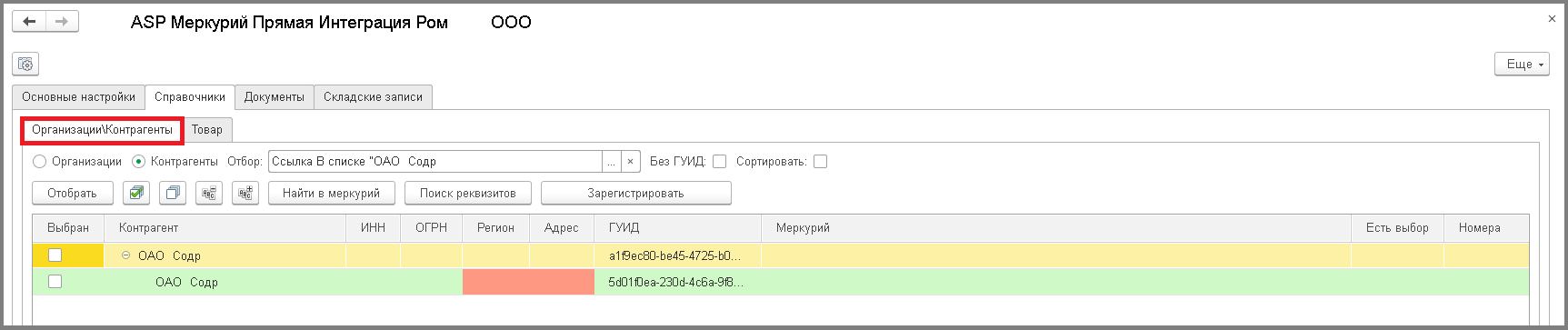Open the Товар sub-tab
The image size is (1568, 330).
click(207, 130)
